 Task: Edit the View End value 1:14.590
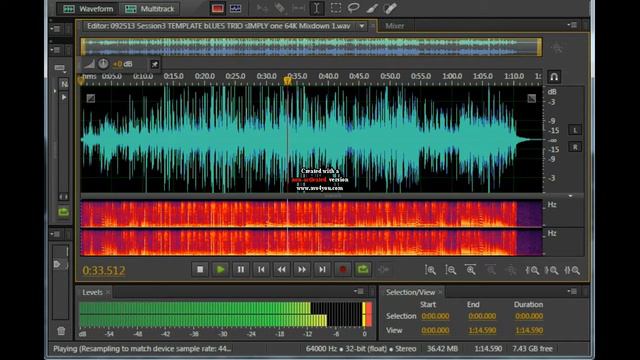point(482,330)
